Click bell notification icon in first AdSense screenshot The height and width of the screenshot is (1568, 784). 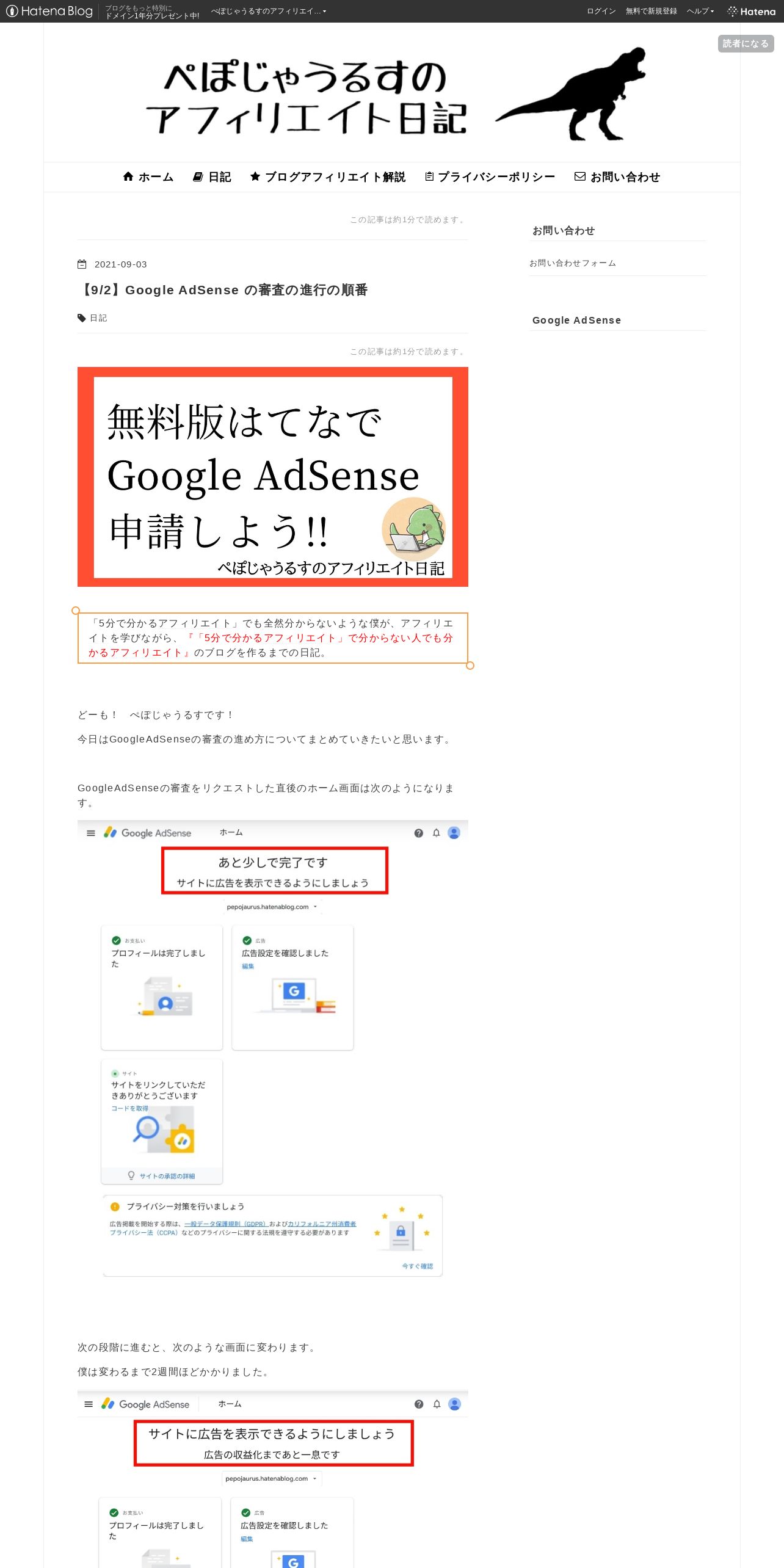point(436,833)
